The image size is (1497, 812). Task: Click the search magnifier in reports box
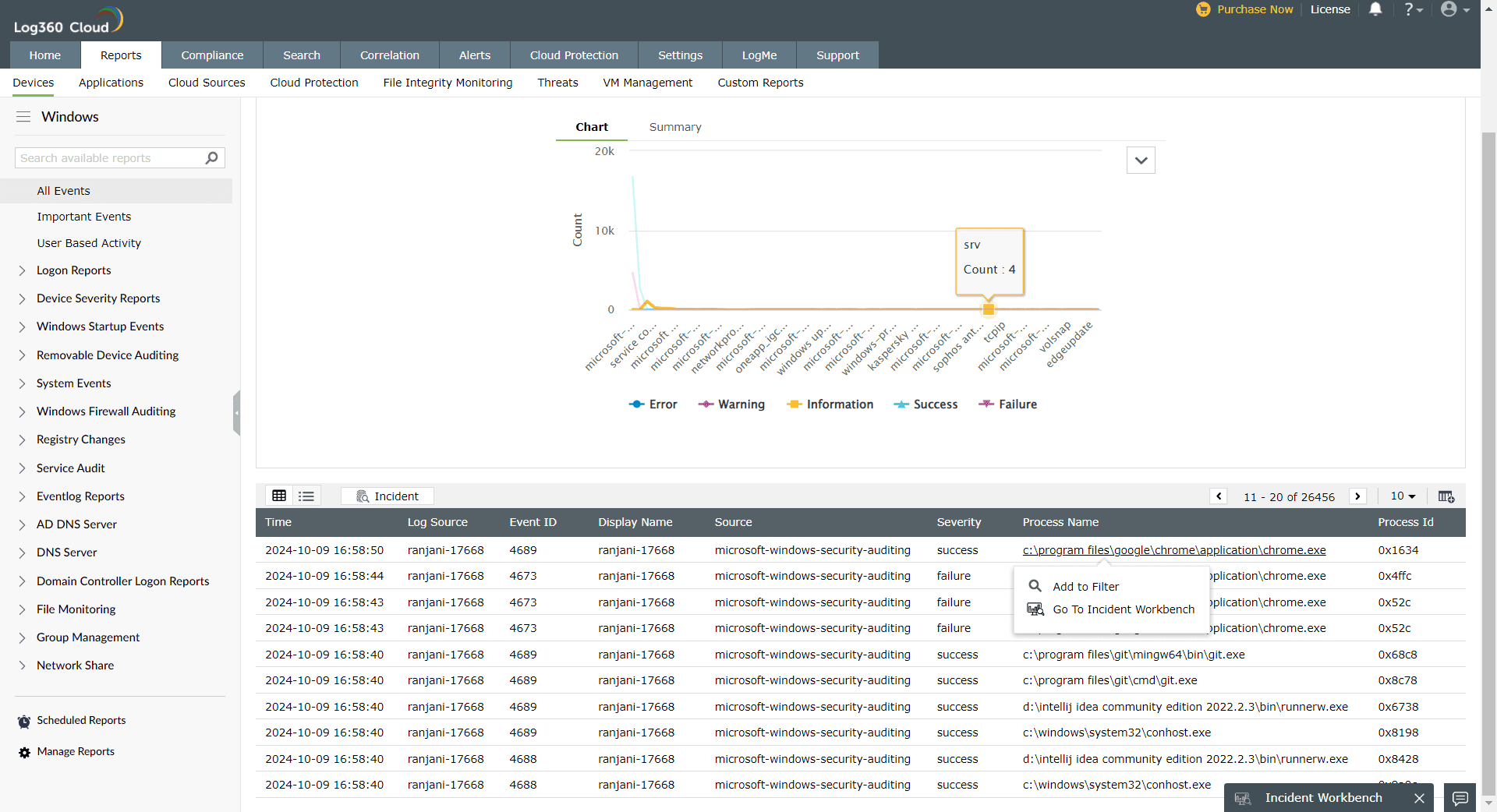click(x=211, y=158)
